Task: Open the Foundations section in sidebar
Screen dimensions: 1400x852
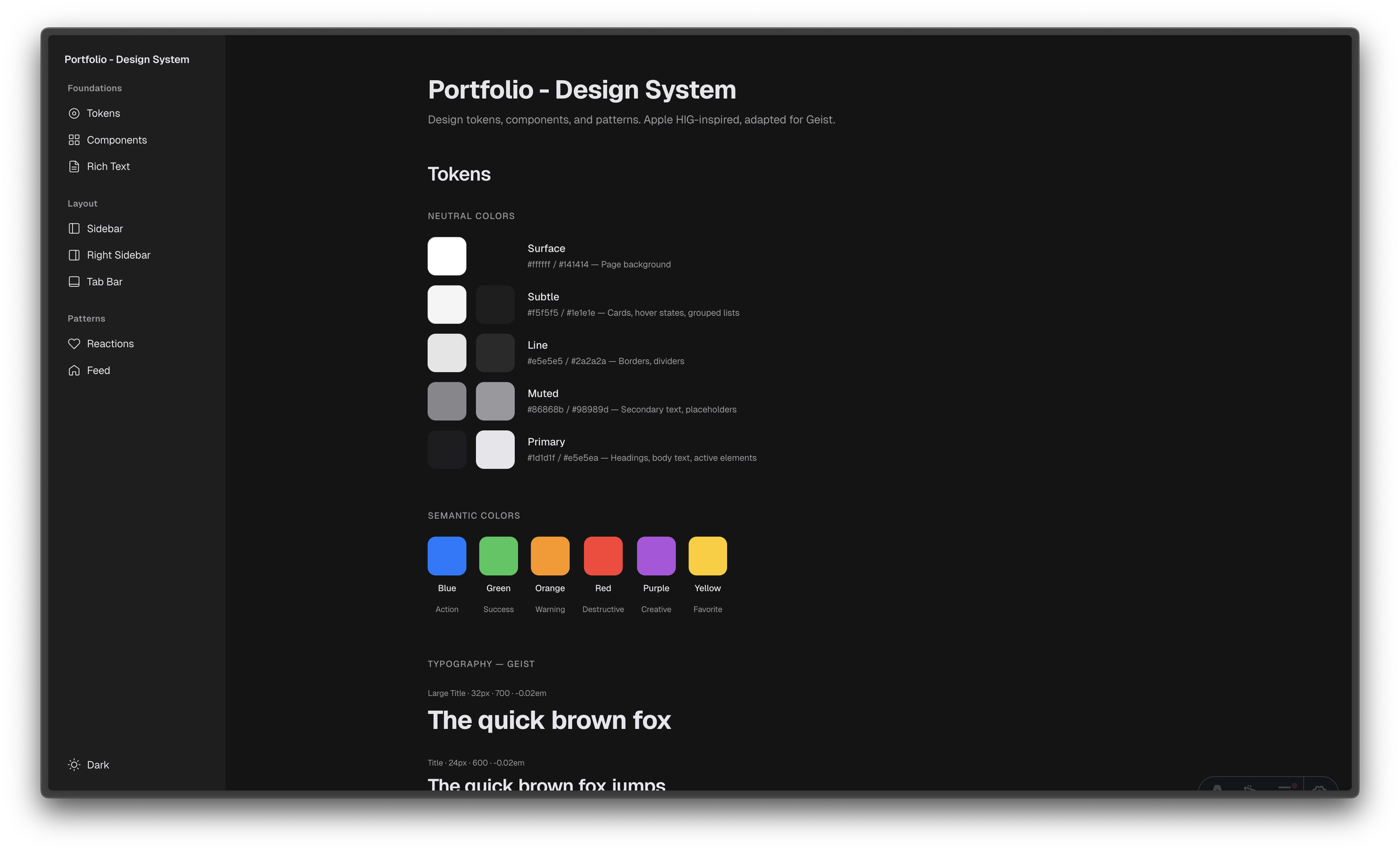Action: [94, 88]
